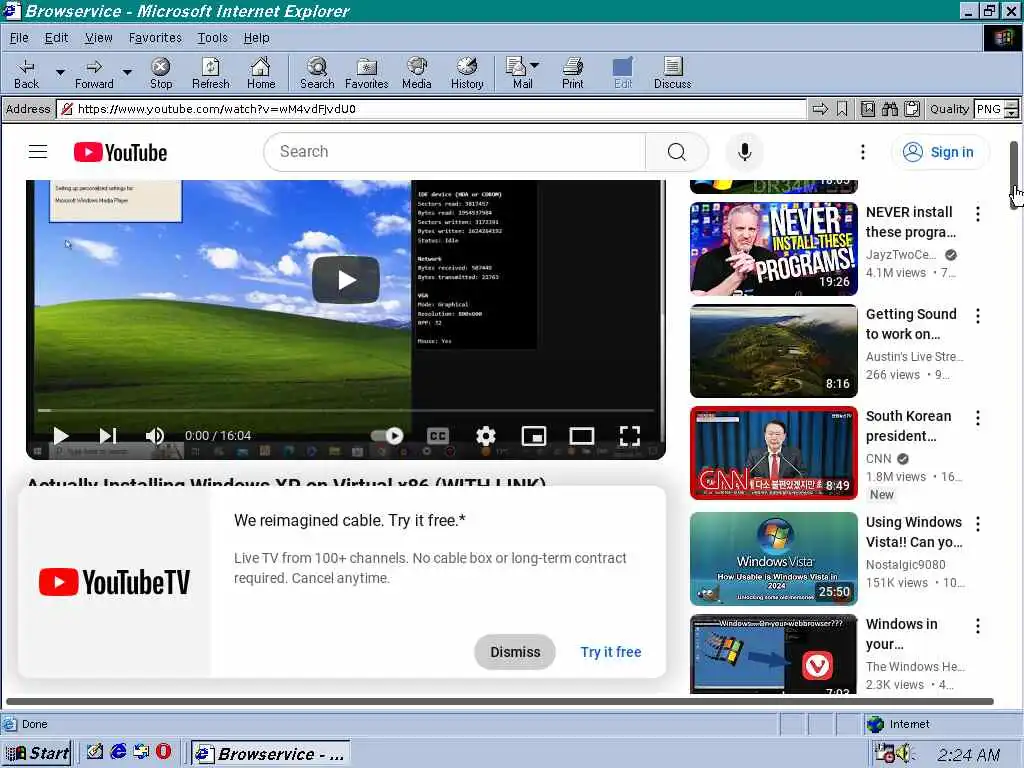The image size is (1024, 768).
Task: Click the clipboard icon near Quality
Action: point(912,109)
